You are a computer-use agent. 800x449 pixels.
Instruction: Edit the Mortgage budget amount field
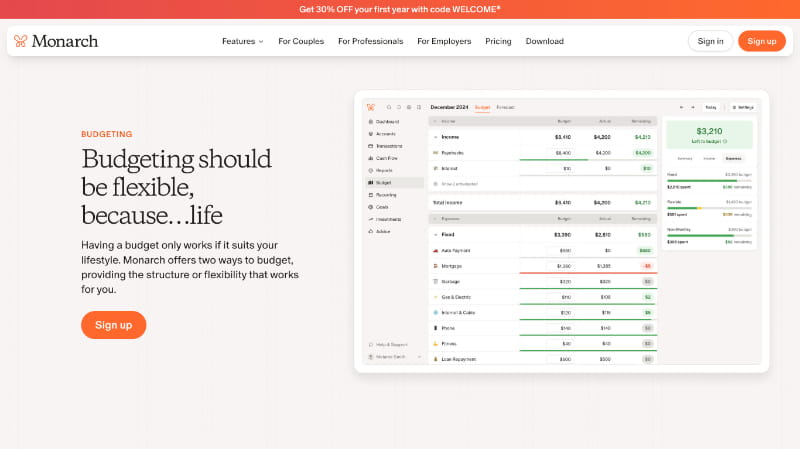tap(560, 266)
